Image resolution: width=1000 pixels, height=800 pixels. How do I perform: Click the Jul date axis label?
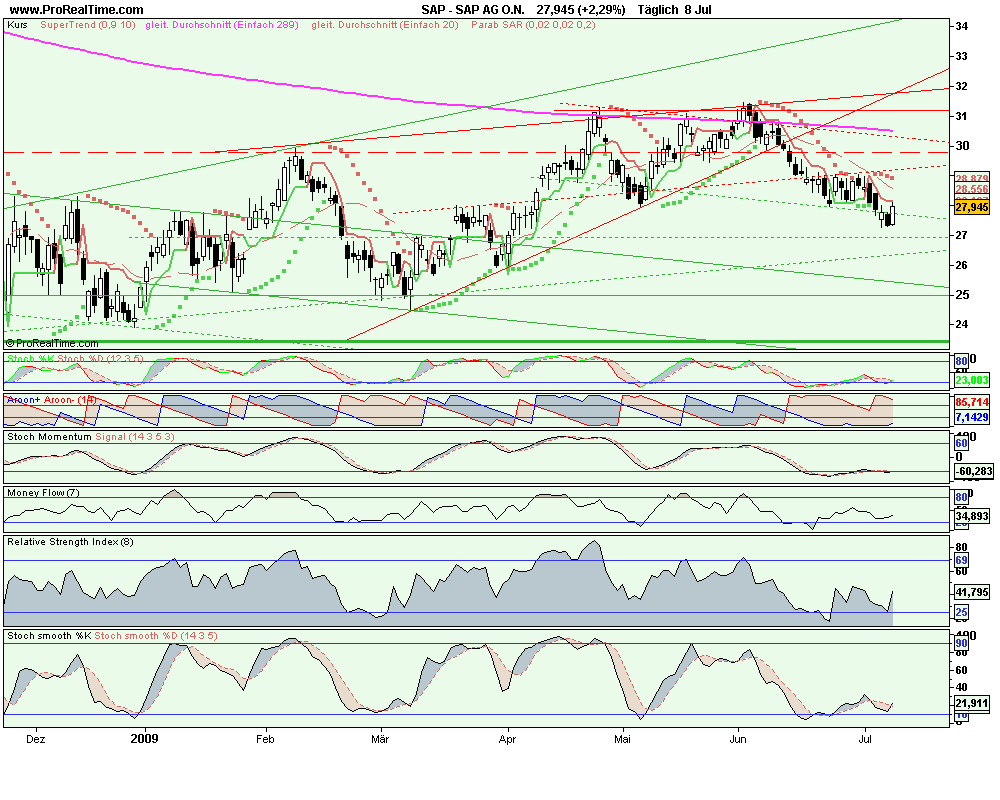(x=865, y=739)
